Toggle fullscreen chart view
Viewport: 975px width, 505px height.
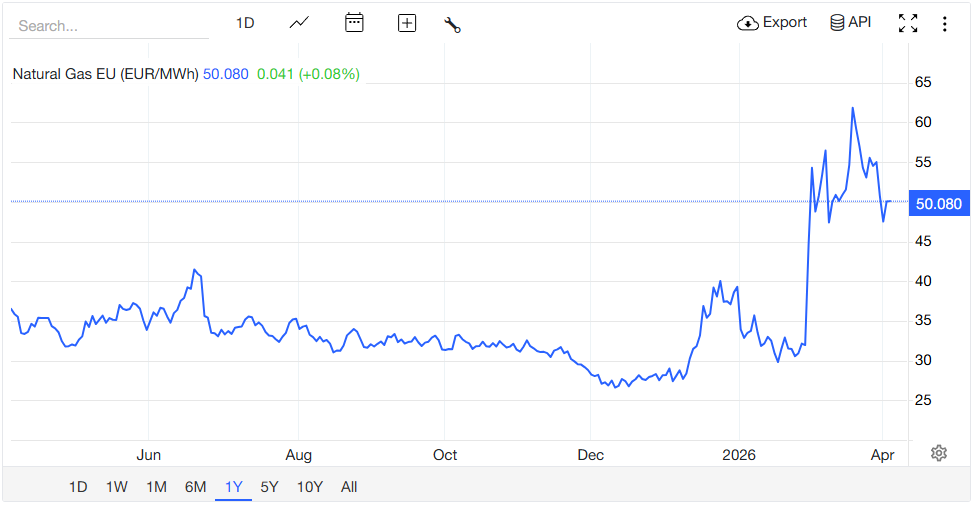click(x=908, y=23)
